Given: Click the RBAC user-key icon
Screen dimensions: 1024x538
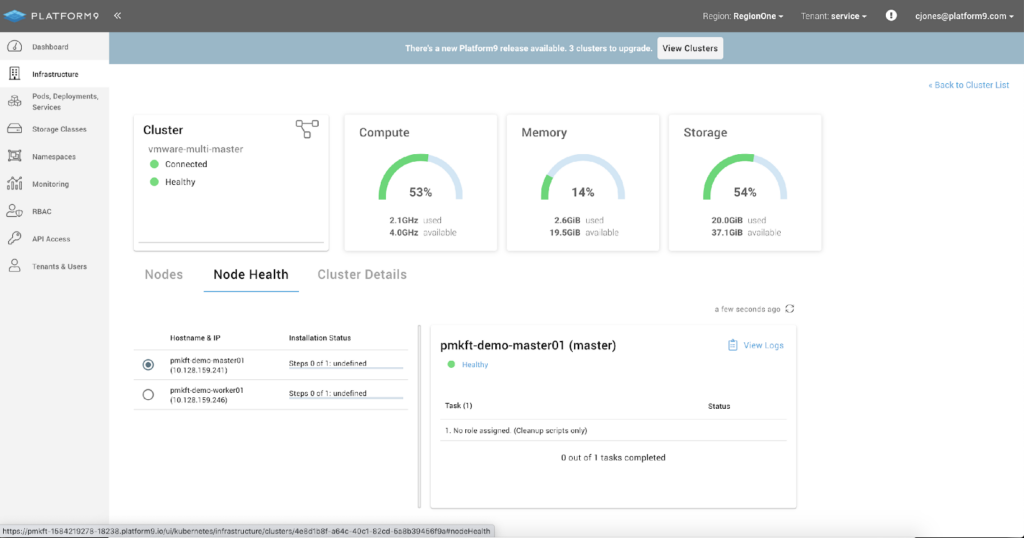Looking at the screenshot, I should coord(14,211).
